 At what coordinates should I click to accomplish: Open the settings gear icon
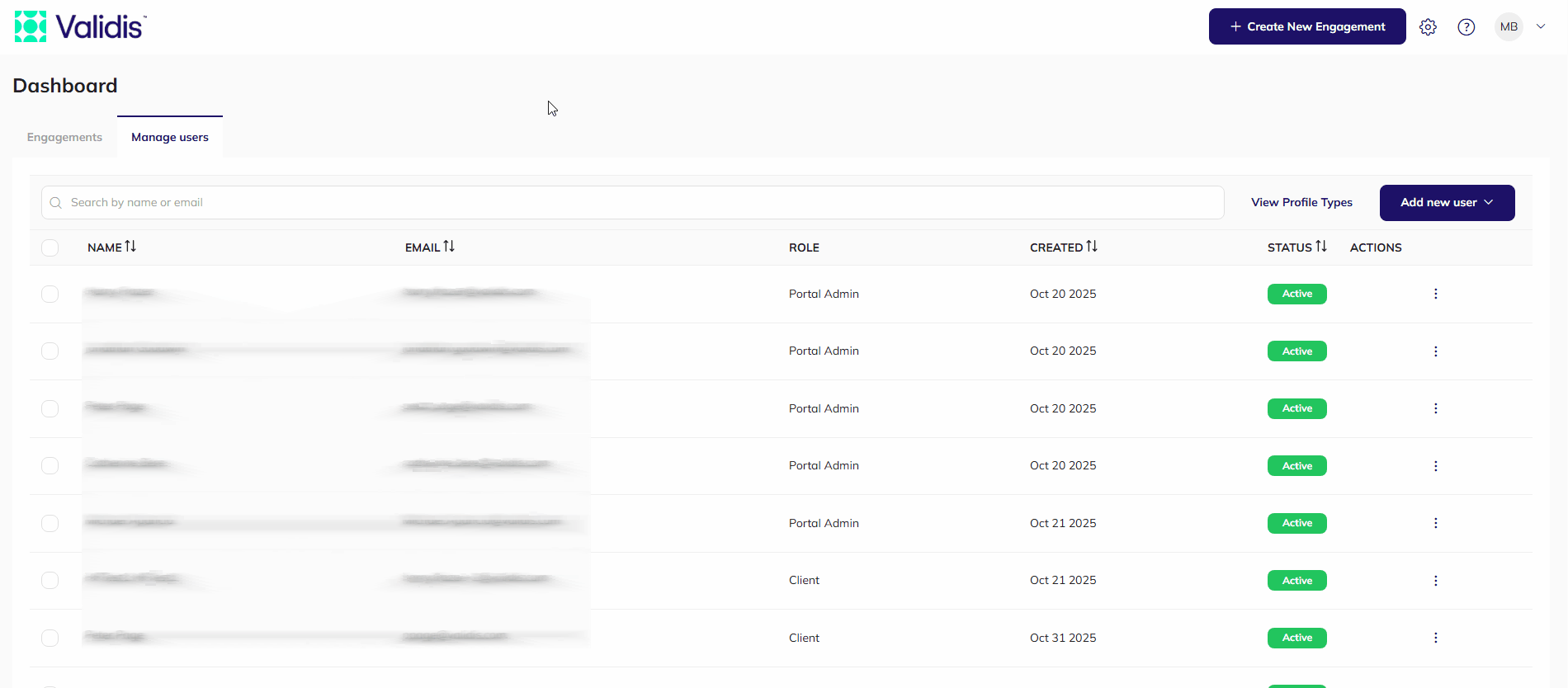pyautogui.click(x=1428, y=27)
